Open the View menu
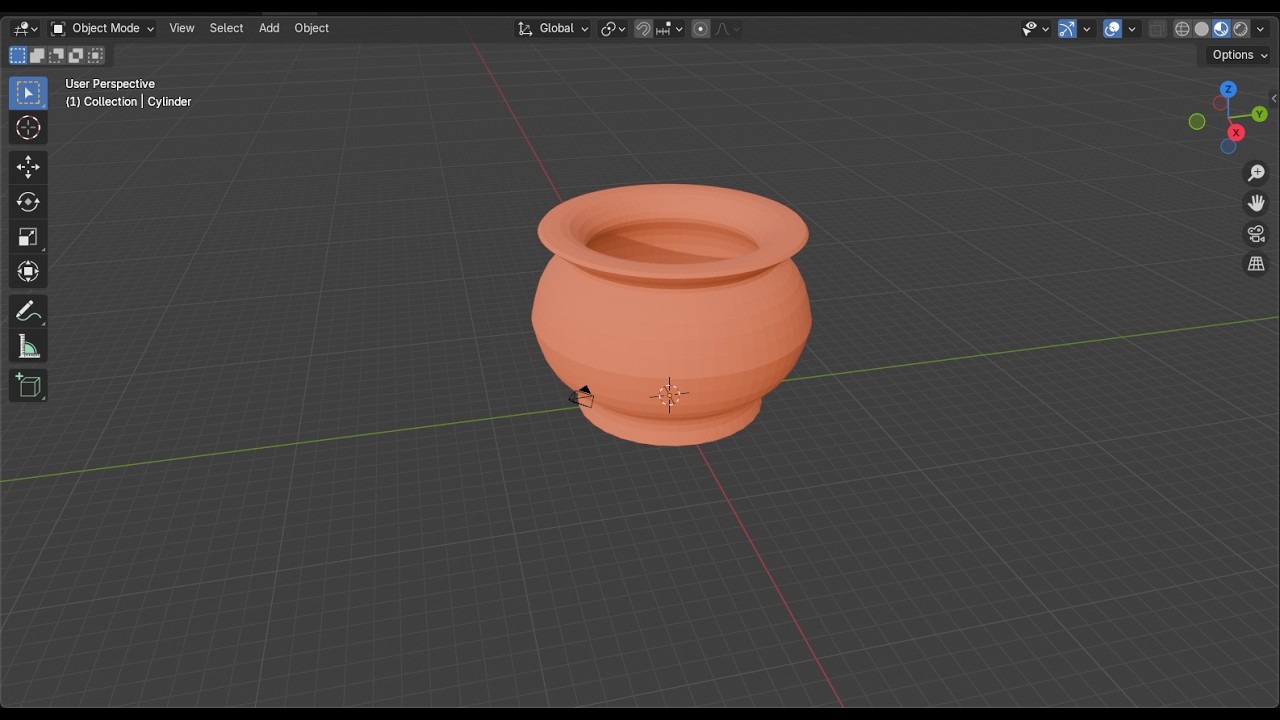The image size is (1280, 720). point(182,28)
